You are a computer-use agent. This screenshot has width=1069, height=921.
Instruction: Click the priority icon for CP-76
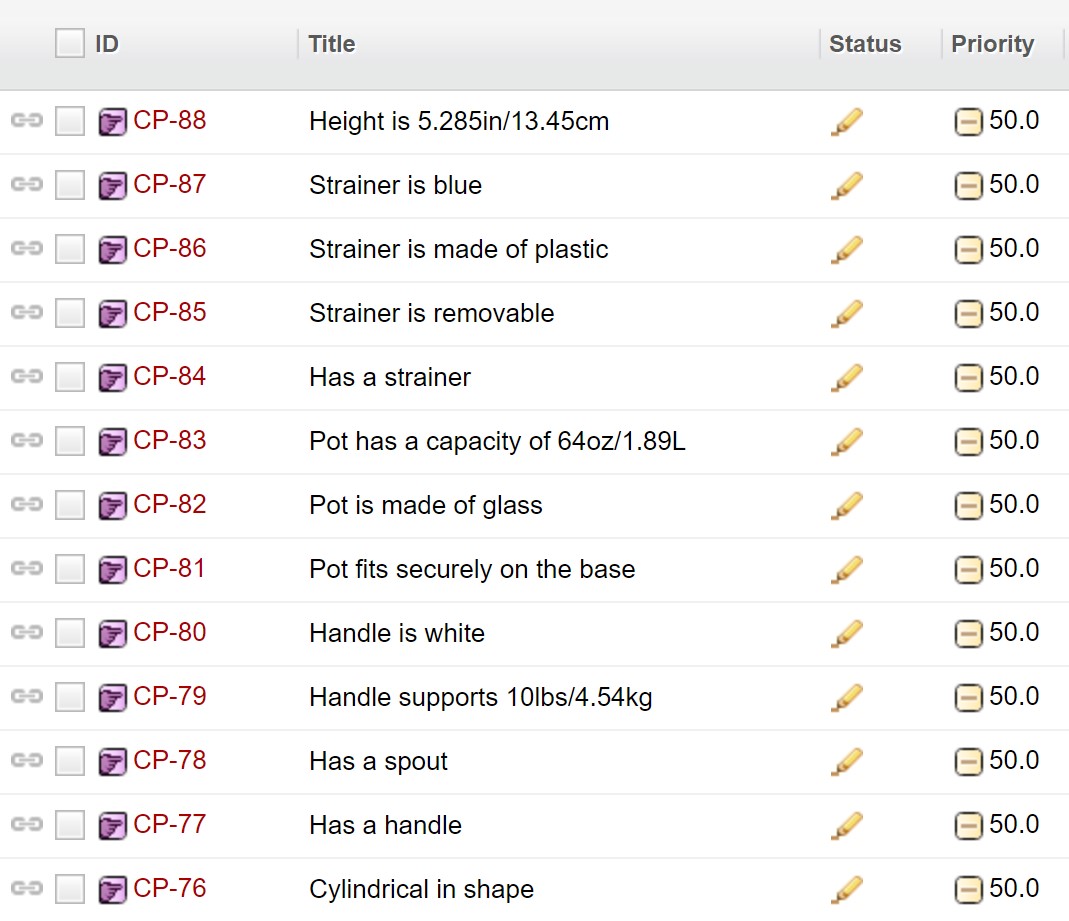tap(968, 890)
